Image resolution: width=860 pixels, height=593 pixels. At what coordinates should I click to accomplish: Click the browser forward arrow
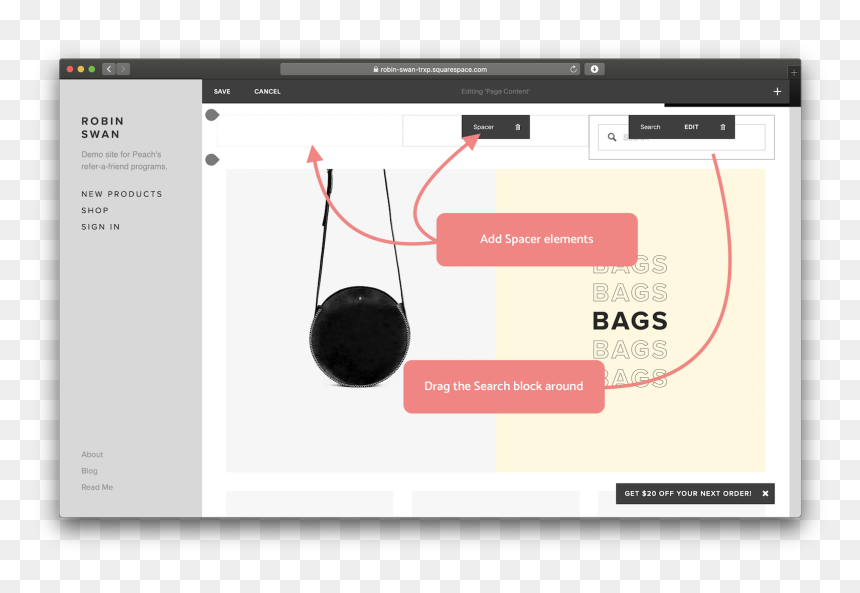(x=123, y=69)
